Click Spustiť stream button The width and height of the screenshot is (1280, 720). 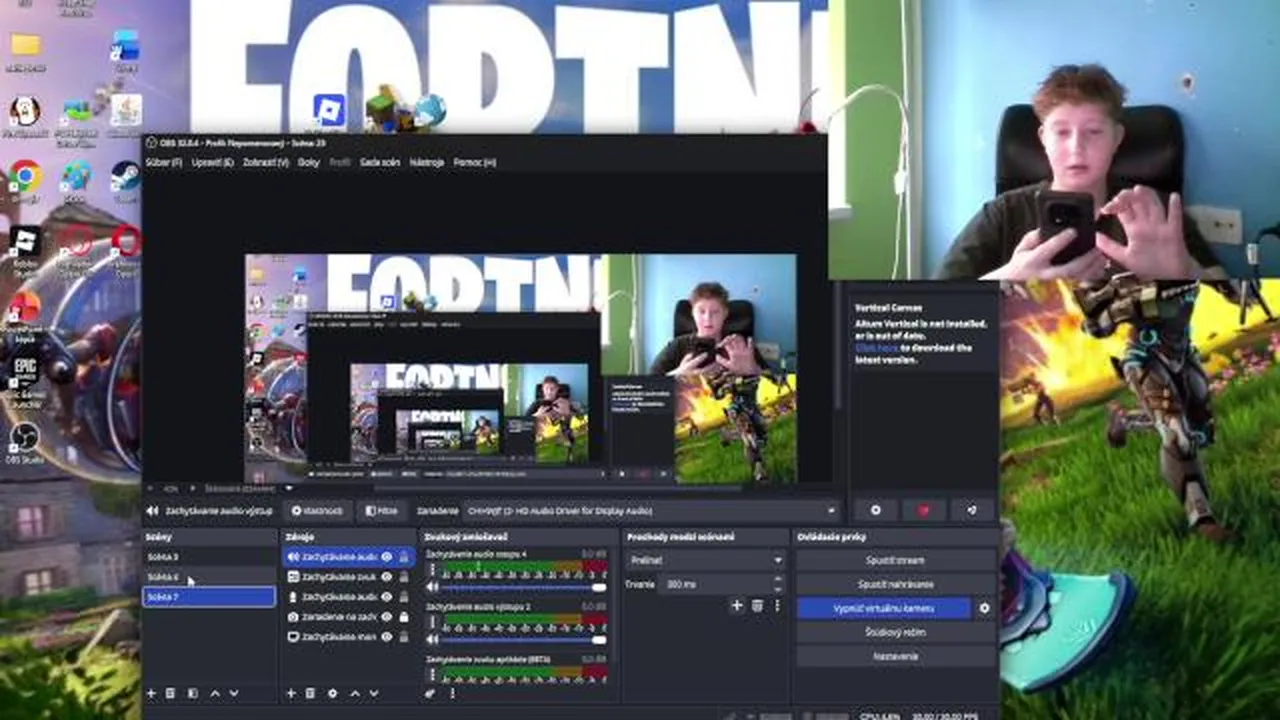click(896, 560)
